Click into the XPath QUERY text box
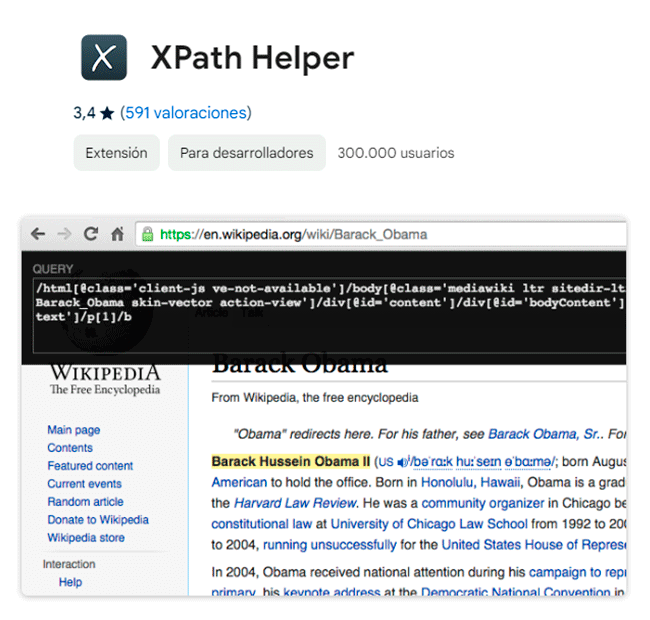650x620 pixels. [330, 316]
